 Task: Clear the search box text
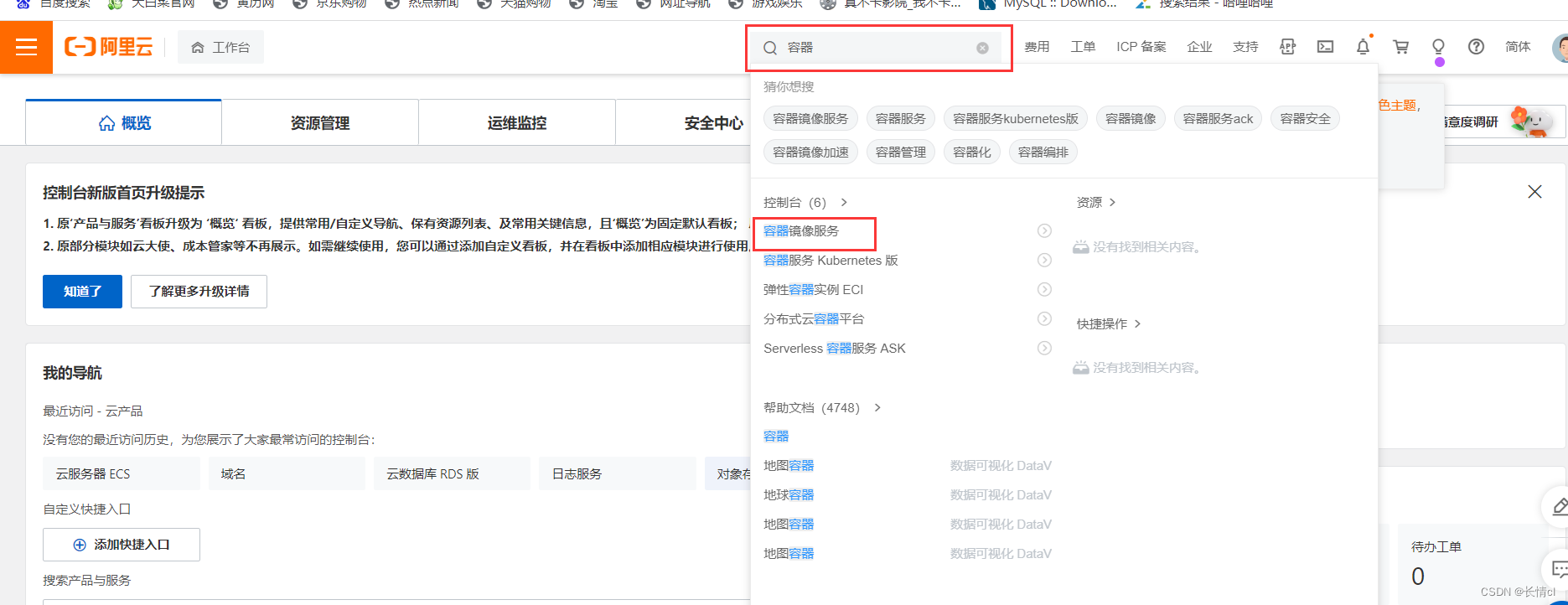click(x=982, y=48)
